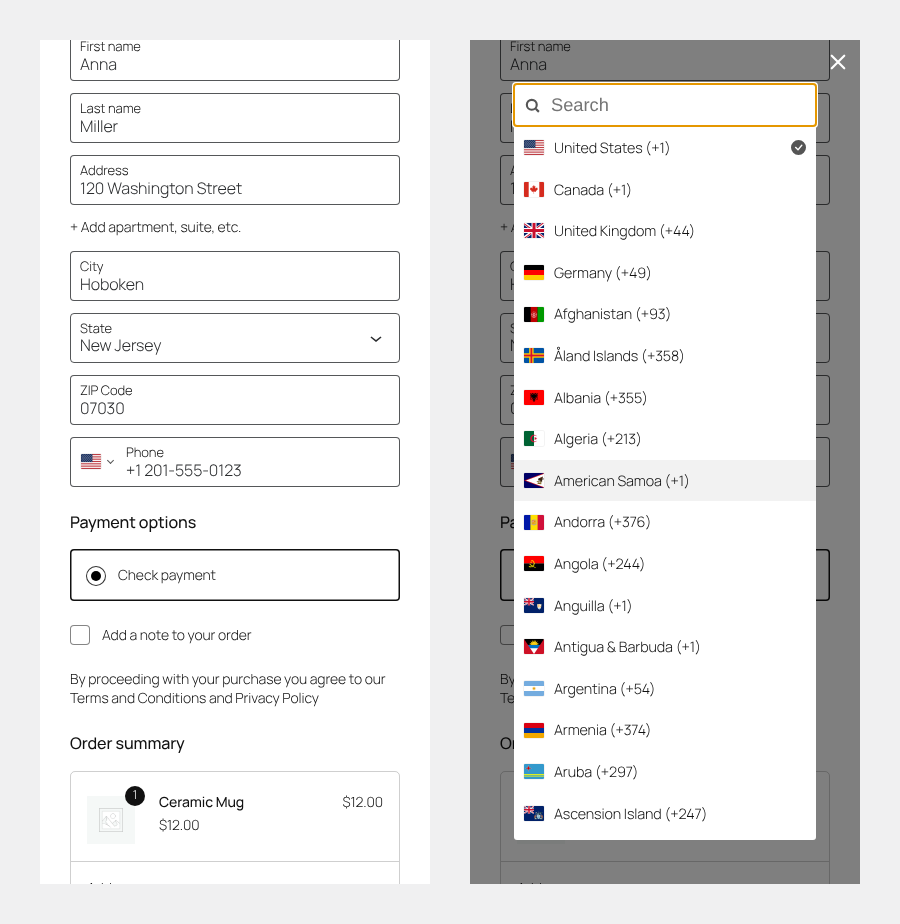Click the Germany flag icon

534,273
